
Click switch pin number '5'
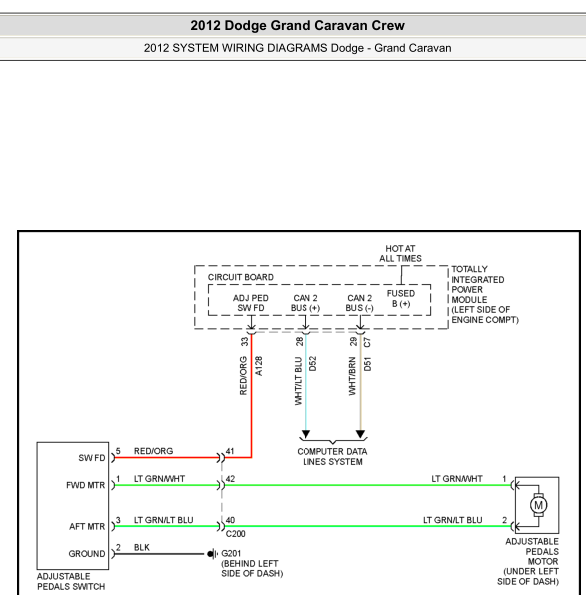pos(118,451)
